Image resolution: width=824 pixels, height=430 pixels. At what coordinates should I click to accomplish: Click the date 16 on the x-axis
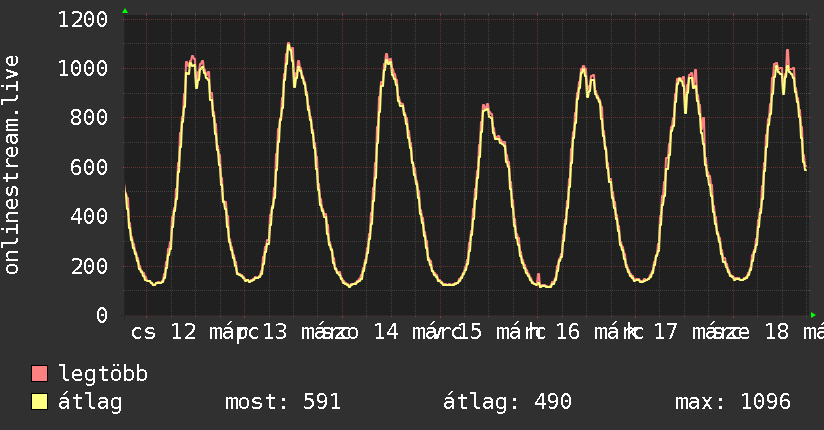[567, 332]
